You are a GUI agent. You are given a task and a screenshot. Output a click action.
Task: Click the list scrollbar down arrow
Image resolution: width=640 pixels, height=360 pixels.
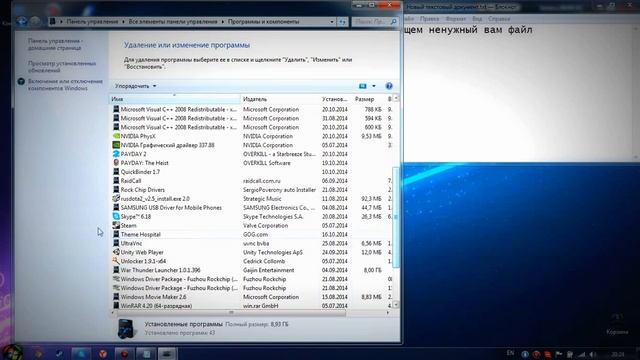point(396,305)
